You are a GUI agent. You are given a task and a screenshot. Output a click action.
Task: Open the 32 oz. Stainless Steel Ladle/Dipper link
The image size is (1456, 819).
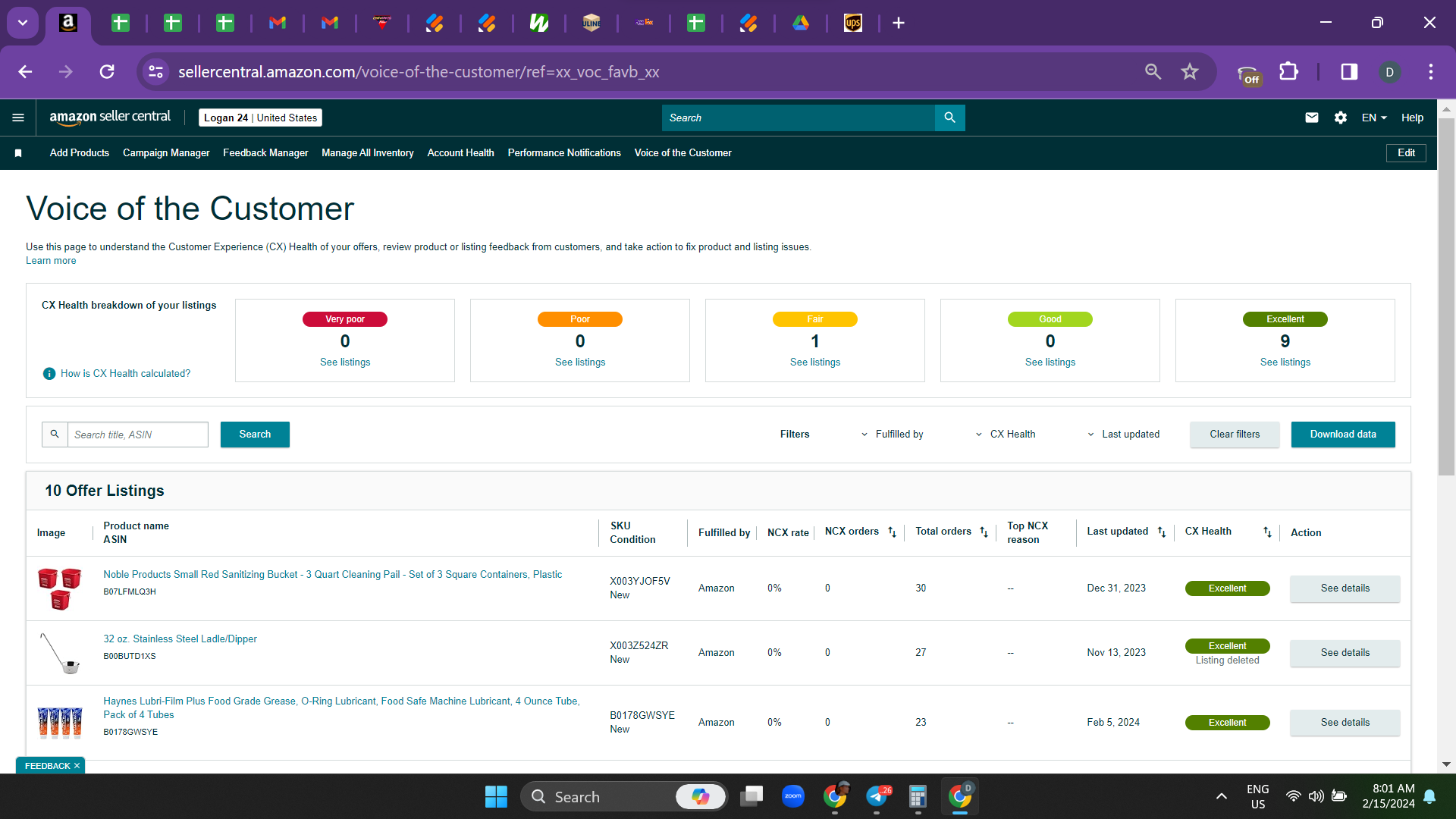(x=180, y=639)
